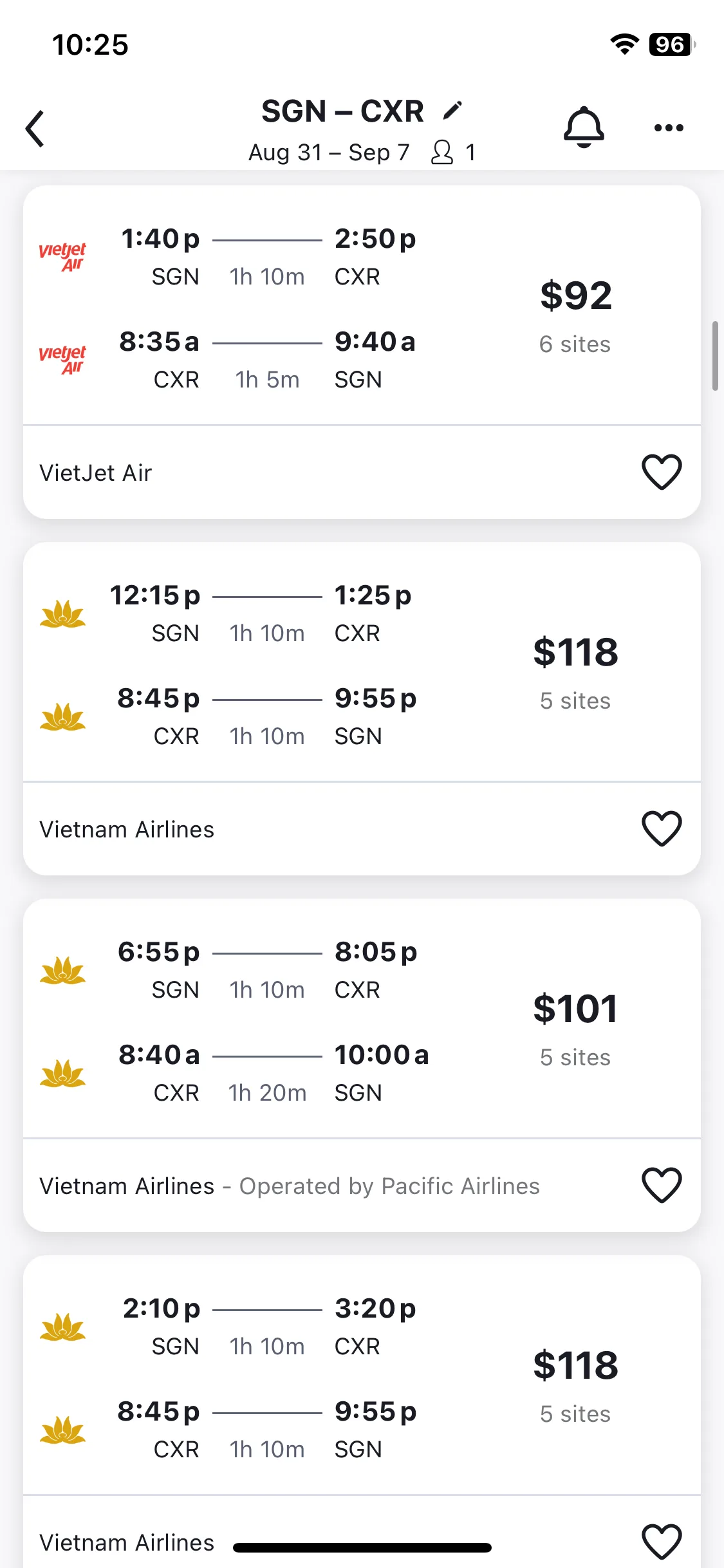Tap the back arrow icon
The image size is (724, 1568).
tap(35, 128)
